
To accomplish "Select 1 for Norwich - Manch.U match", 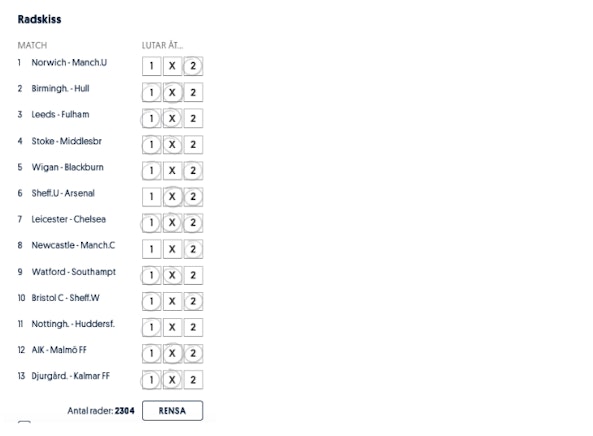I will (x=152, y=66).
